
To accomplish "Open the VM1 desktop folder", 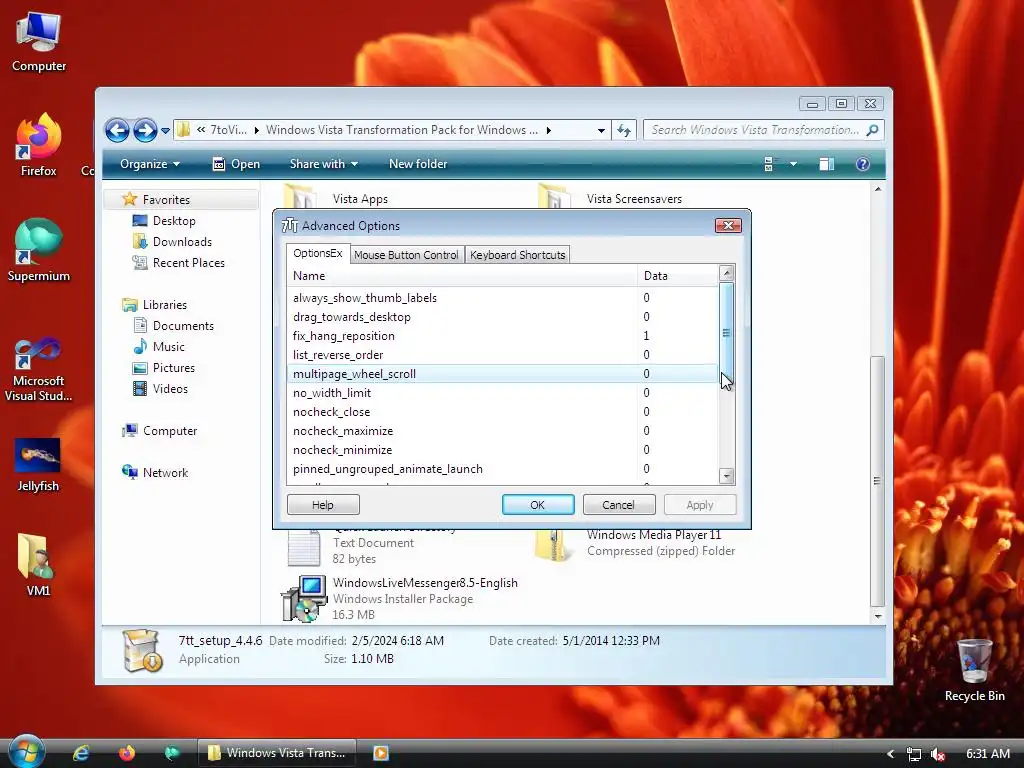I will coord(38,566).
